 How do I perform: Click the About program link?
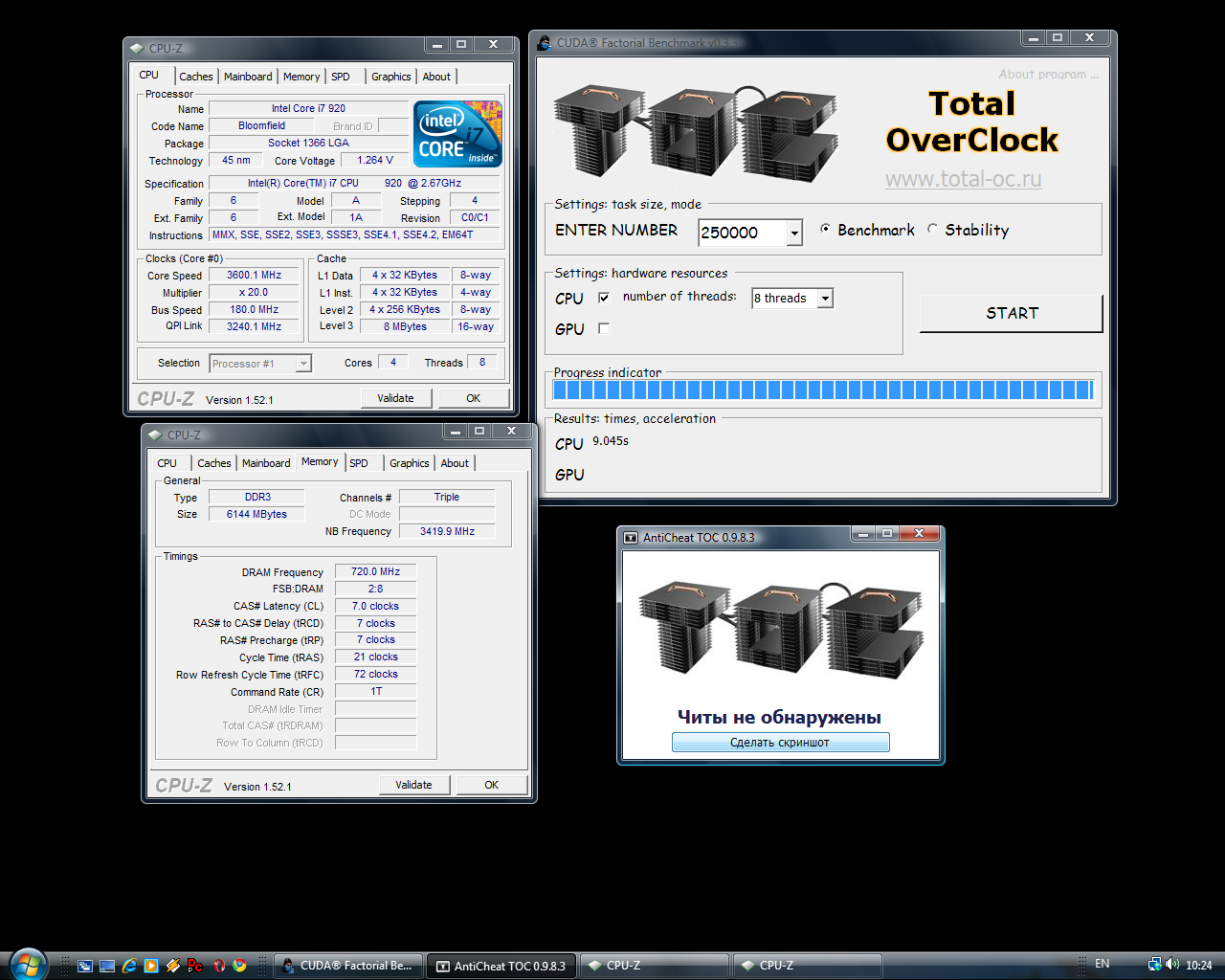click(x=1049, y=74)
